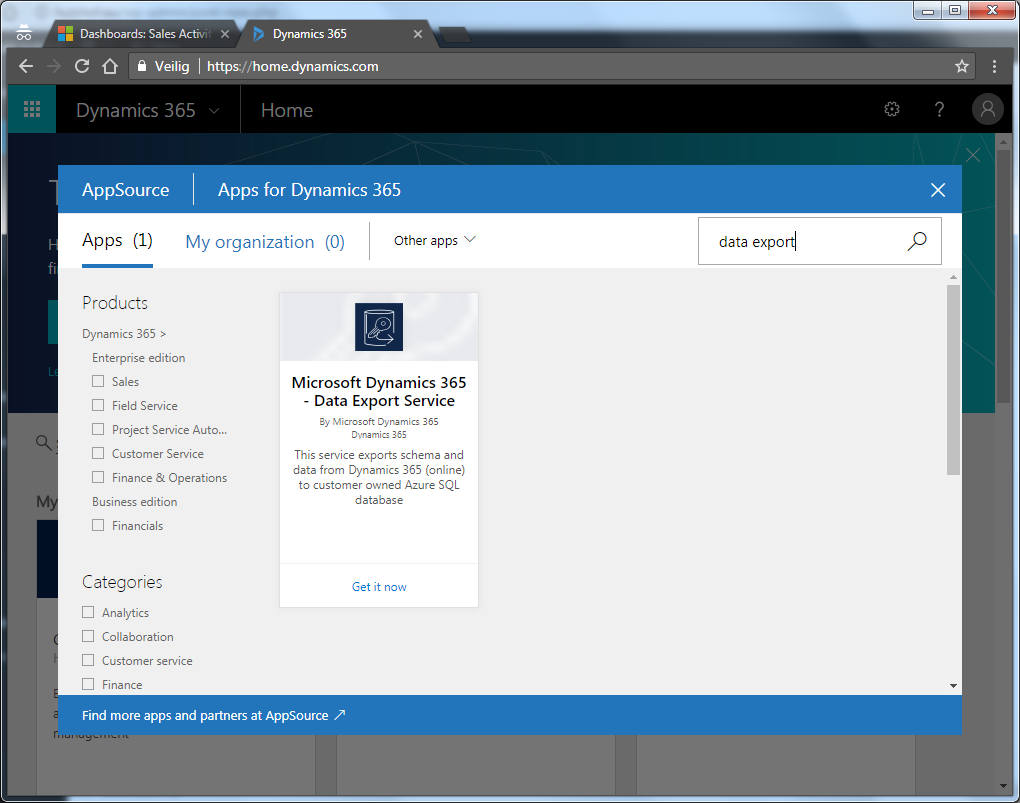The width and height of the screenshot is (1020, 803).
Task: Switch to the Dashboards: Sales Activity browser tab
Action: tap(146, 34)
